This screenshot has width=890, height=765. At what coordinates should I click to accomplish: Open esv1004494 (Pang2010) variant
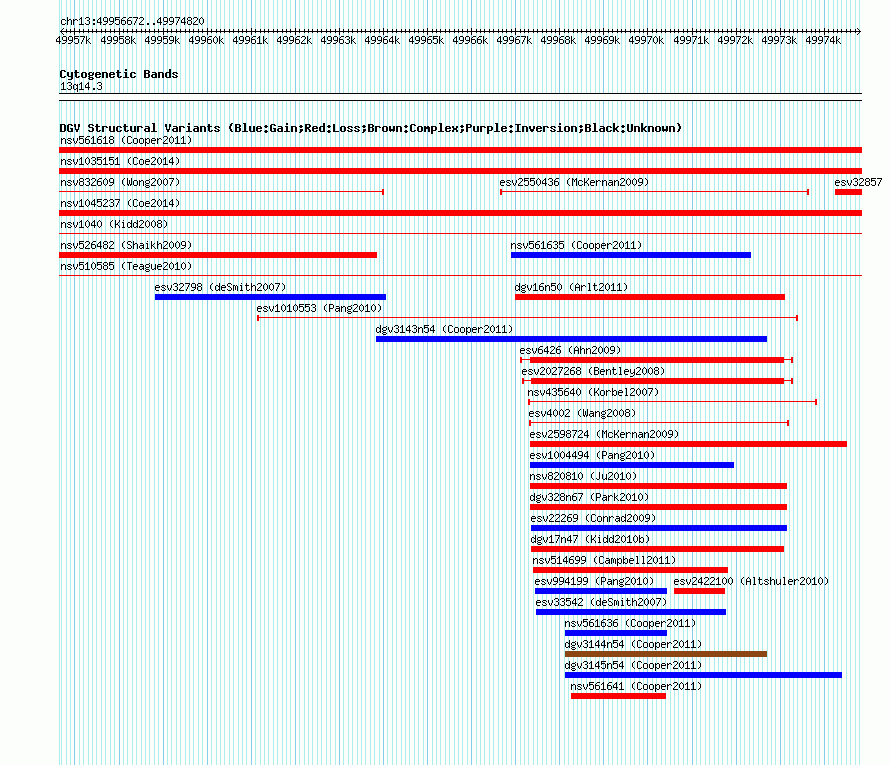[x=592, y=455]
